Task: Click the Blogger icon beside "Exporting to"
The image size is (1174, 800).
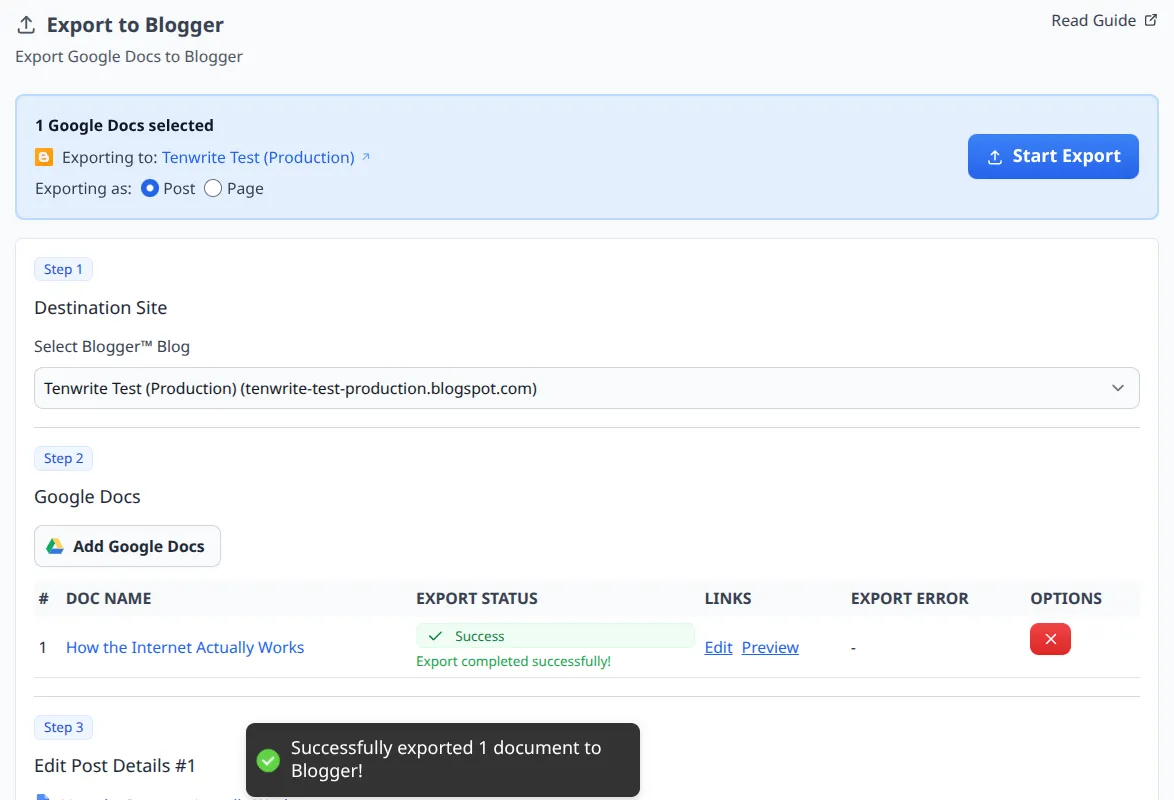Action: click(43, 157)
